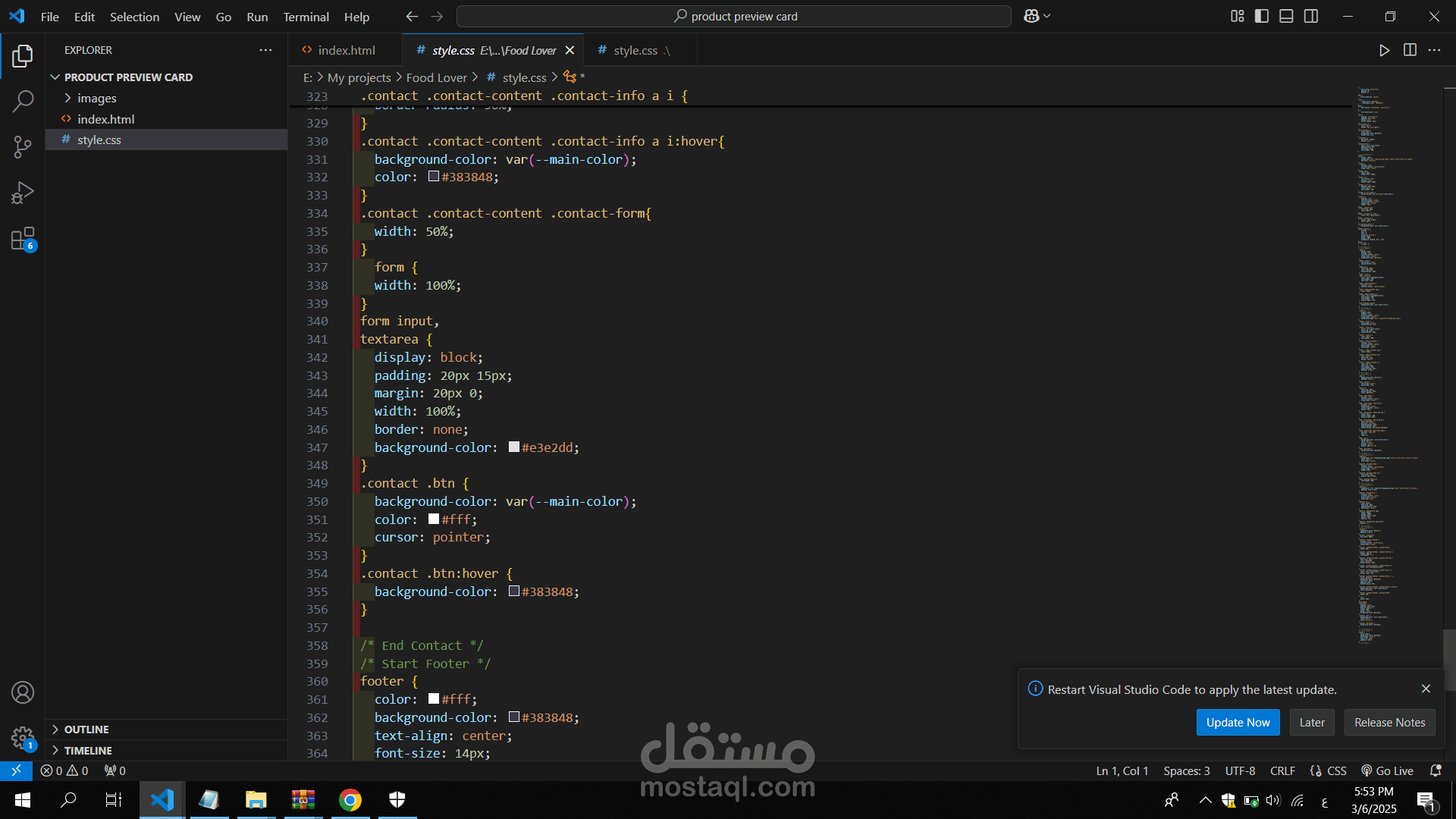Click the Release Notes button
The height and width of the screenshot is (819, 1456).
[x=1389, y=722]
